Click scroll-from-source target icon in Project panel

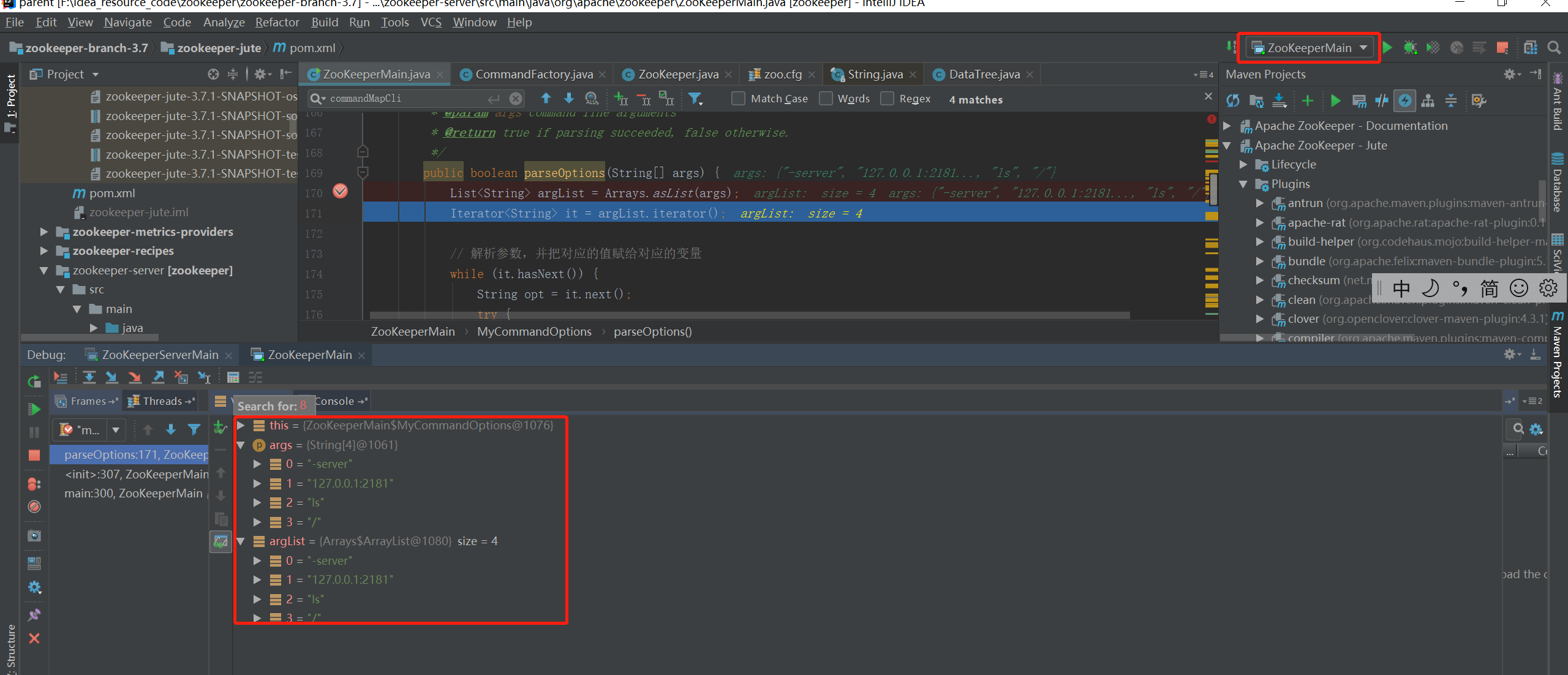point(213,74)
